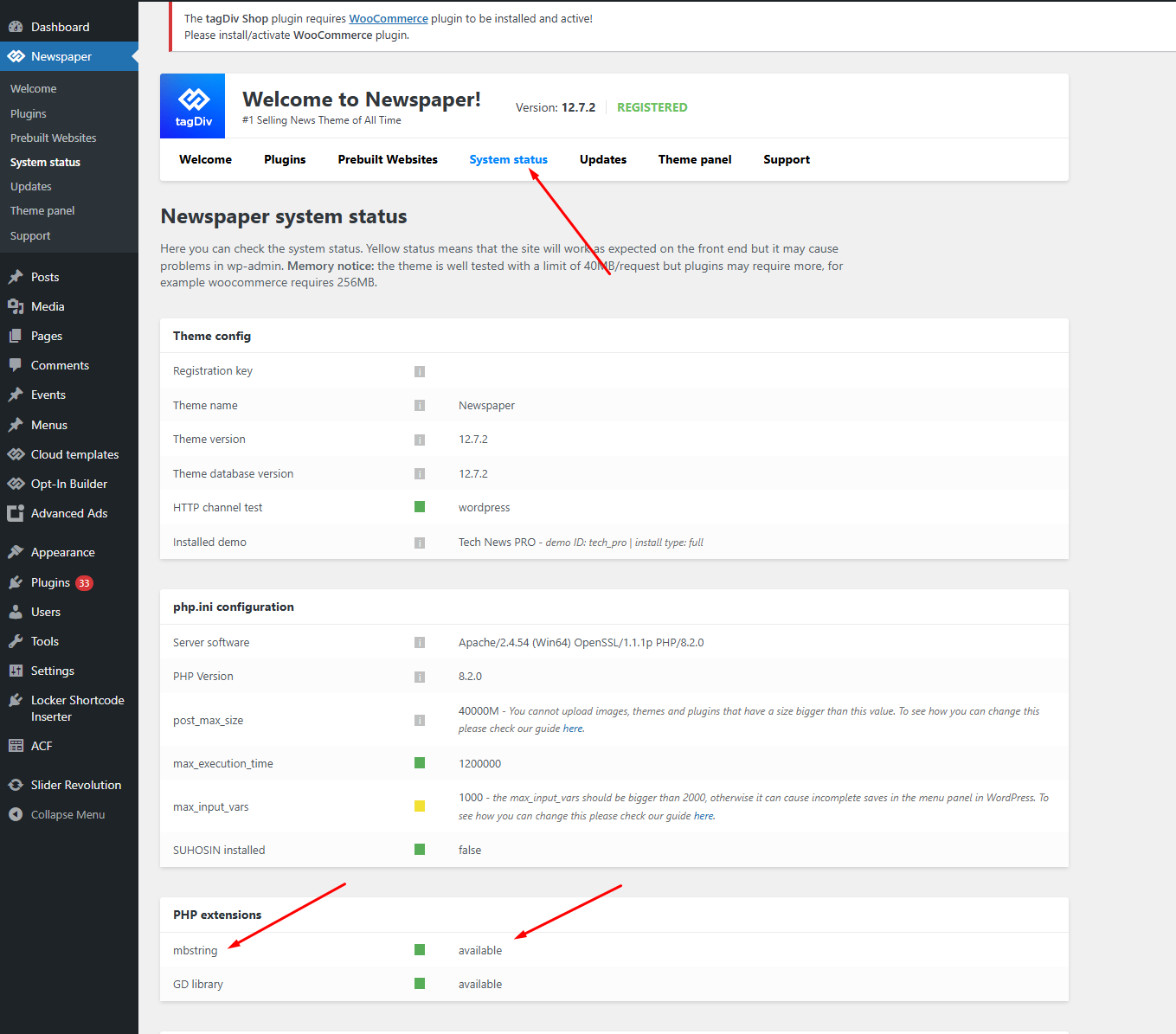This screenshot has width=1176, height=1034.
Task: Click info icon beside Theme database version
Action: pos(420,473)
